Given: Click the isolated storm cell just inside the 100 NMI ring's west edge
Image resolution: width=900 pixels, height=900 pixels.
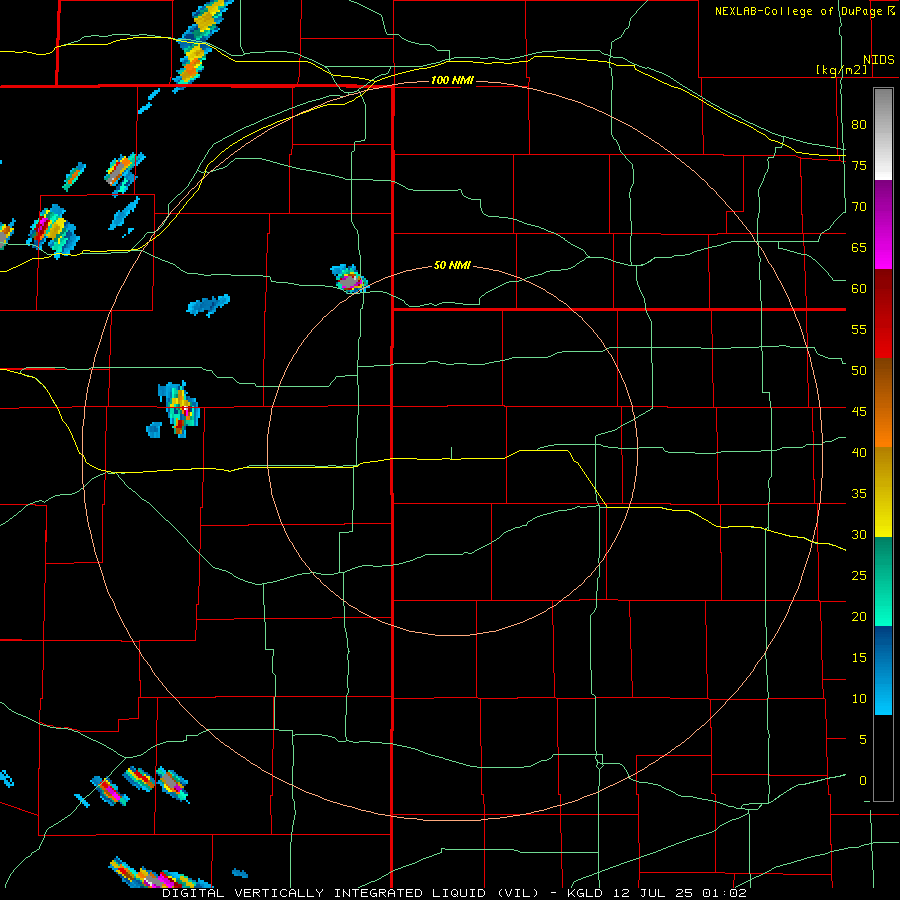Looking at the screenshot, I should click(x=179, y=410).
